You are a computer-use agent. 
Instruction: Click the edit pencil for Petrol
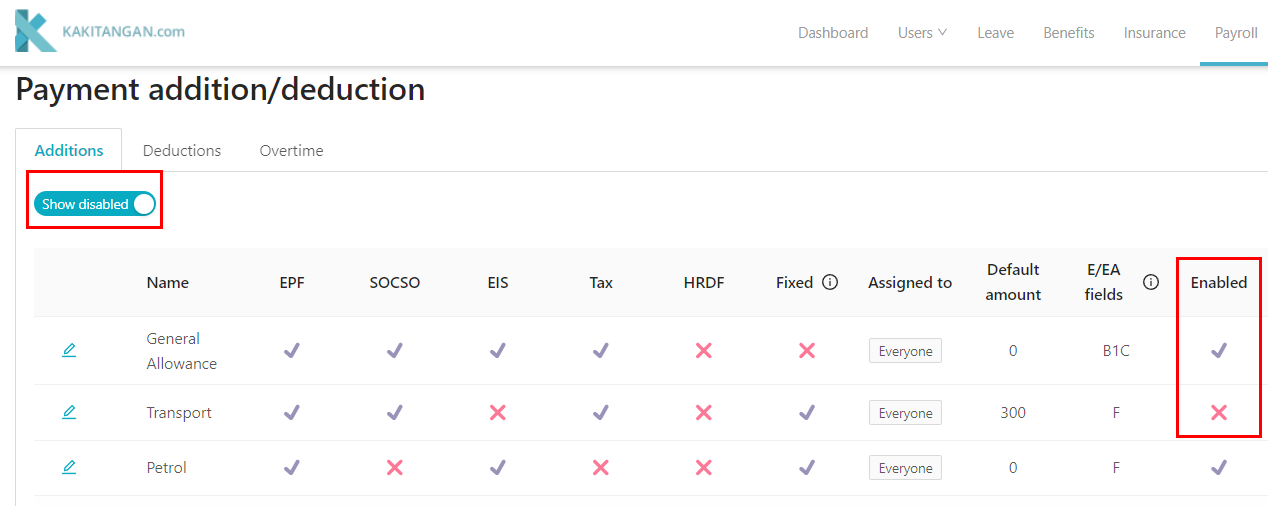[69, 467]
